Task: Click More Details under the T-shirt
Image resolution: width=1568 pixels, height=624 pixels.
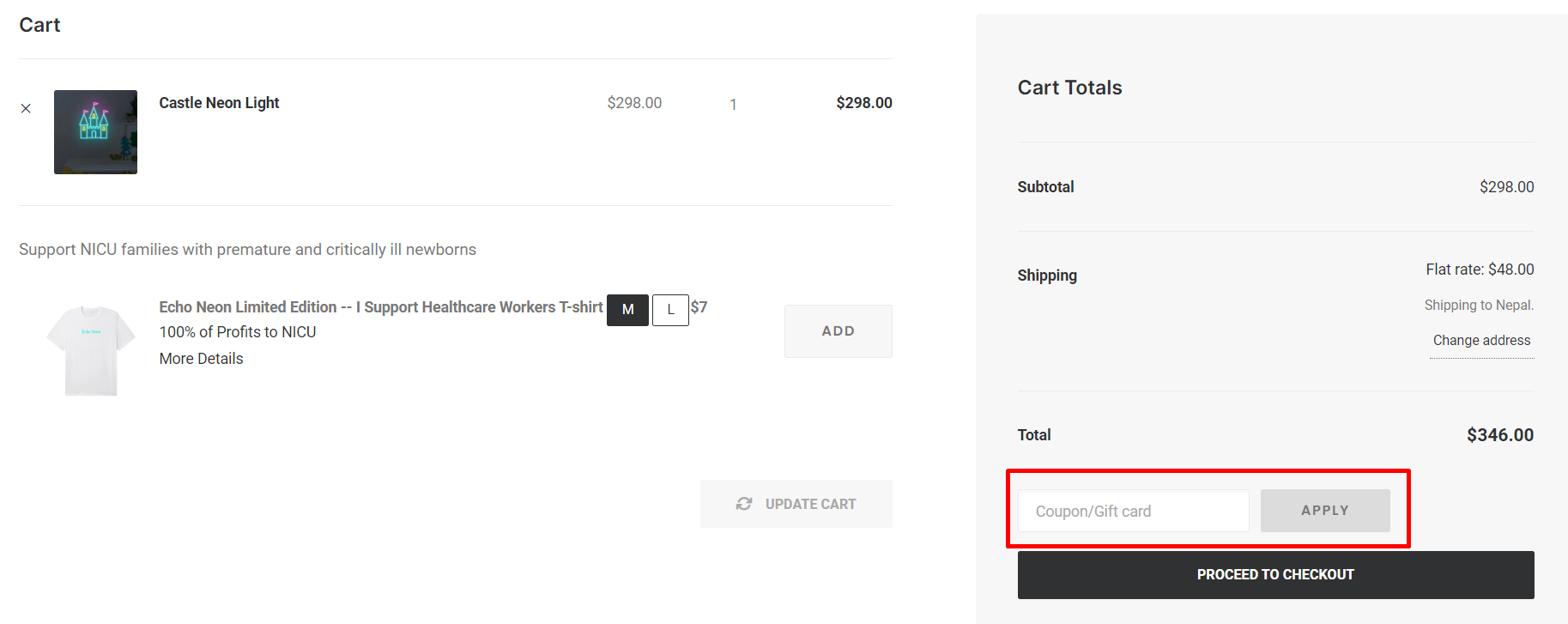Action: click(x=201, y=359)
